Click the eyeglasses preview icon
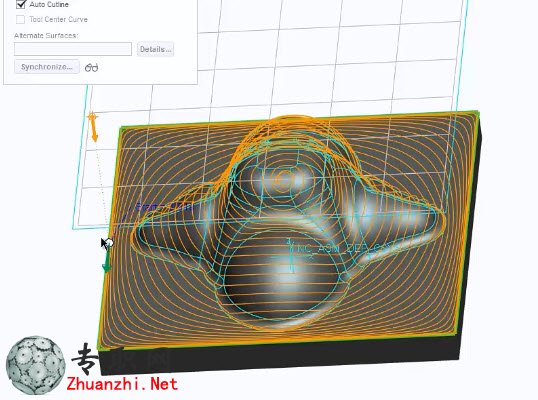 coord(91,68)
